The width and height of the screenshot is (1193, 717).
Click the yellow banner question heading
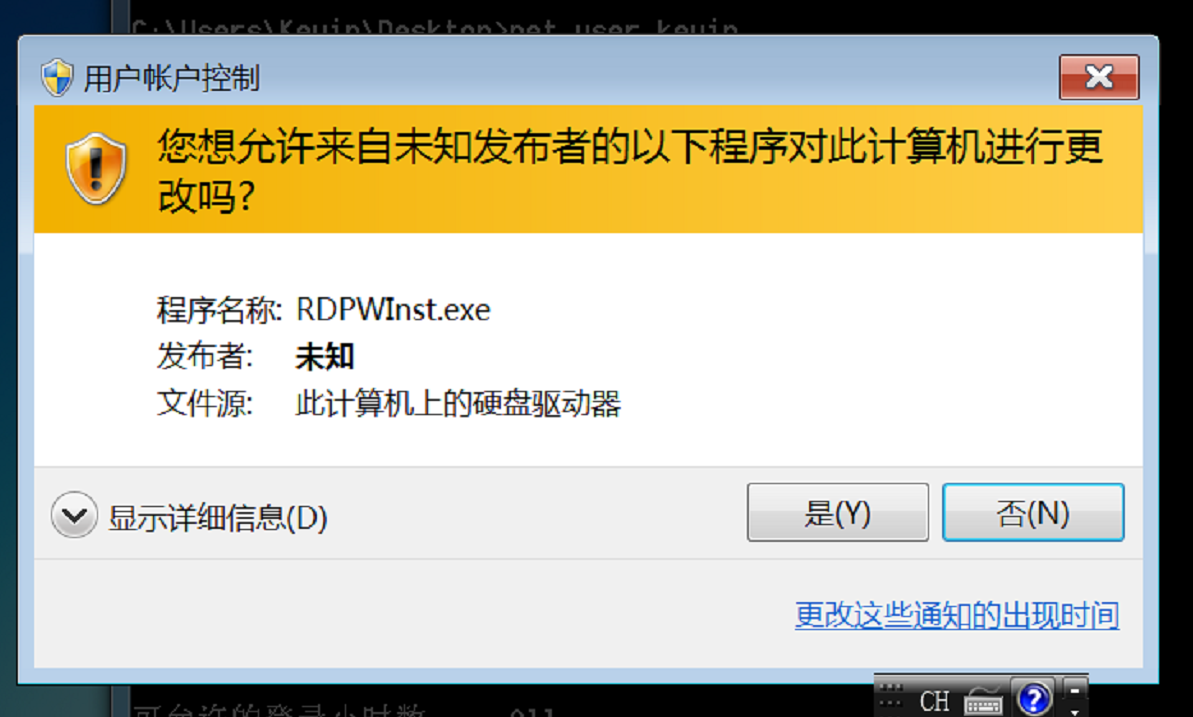click(x=630, y=170)
